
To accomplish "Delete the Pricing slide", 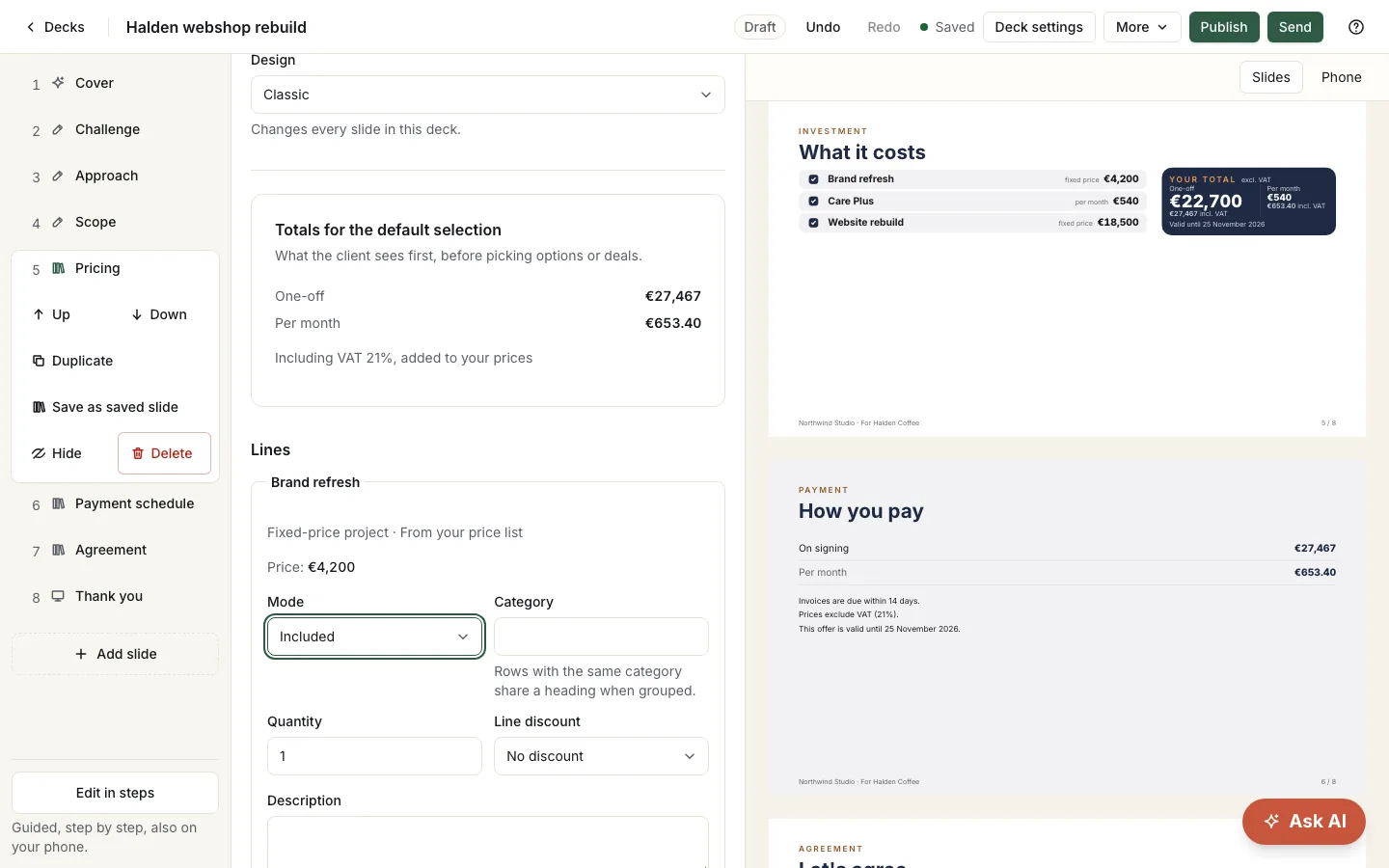I will [164, 453].
